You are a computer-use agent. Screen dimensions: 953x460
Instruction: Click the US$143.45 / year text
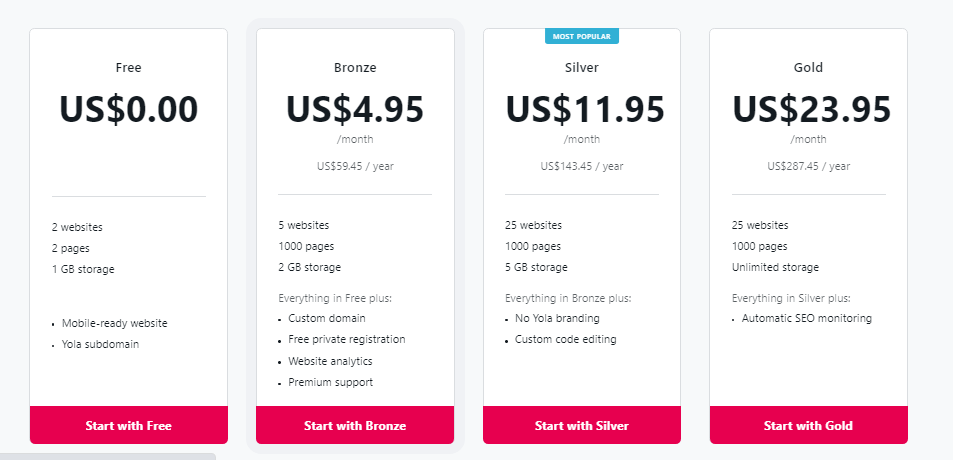[582, 166]
